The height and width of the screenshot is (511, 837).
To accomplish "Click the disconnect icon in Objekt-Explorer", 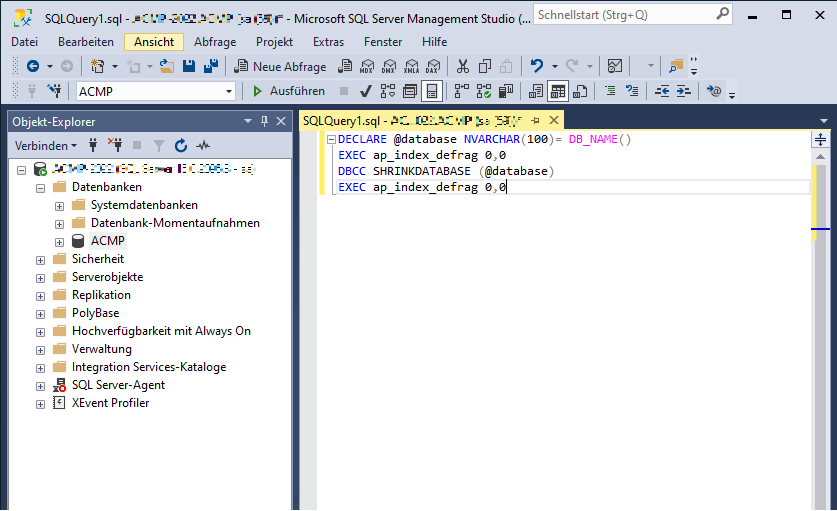I will (x=115, y=145).
